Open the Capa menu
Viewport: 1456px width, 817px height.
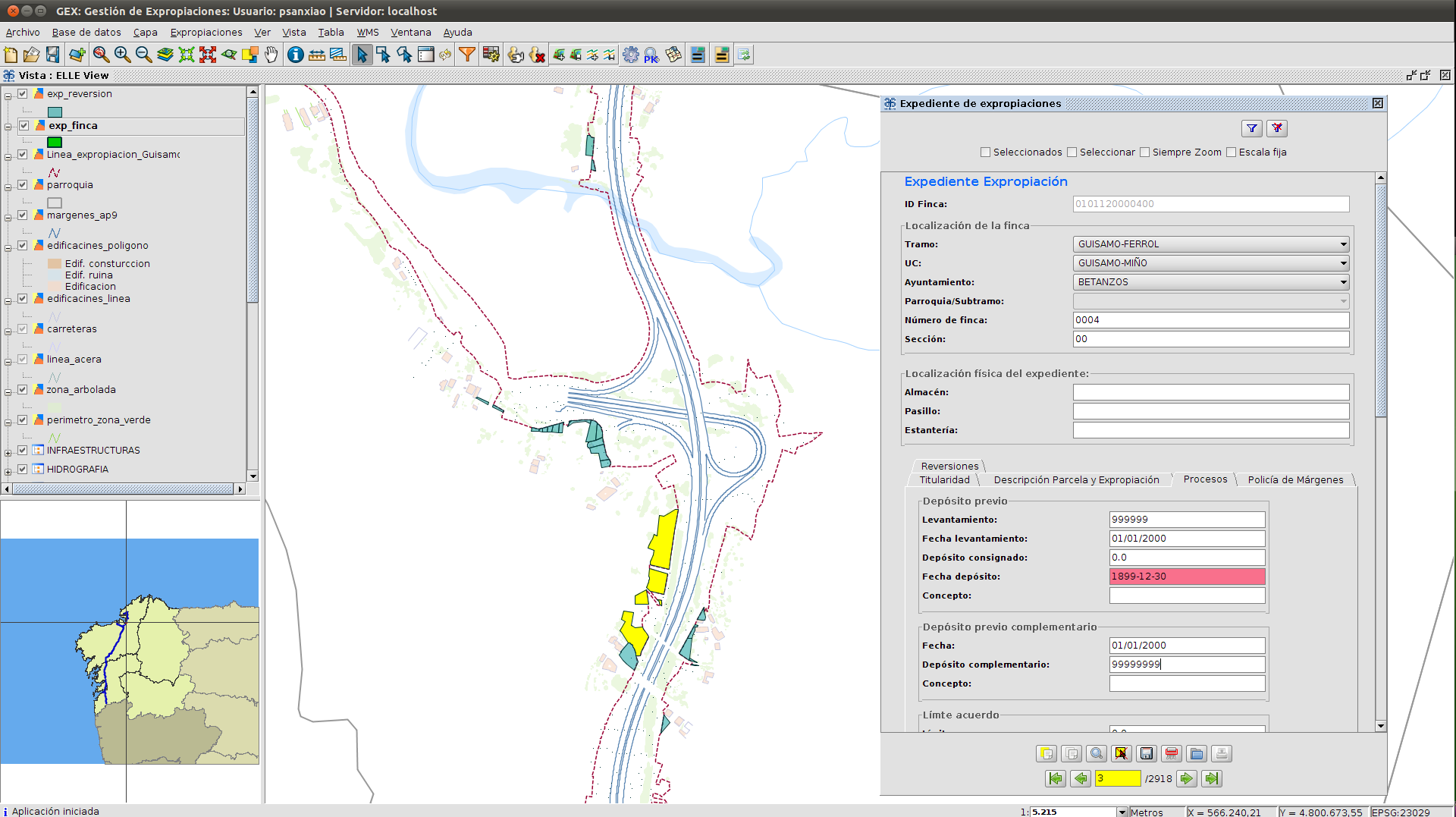[145, 33]
